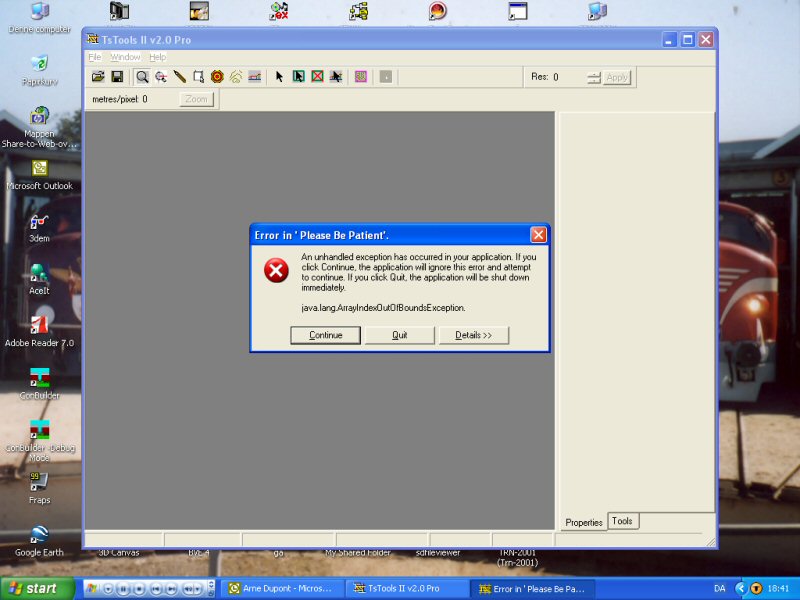Select the AceIt desktop shortcut

click(x=39, y=280)
